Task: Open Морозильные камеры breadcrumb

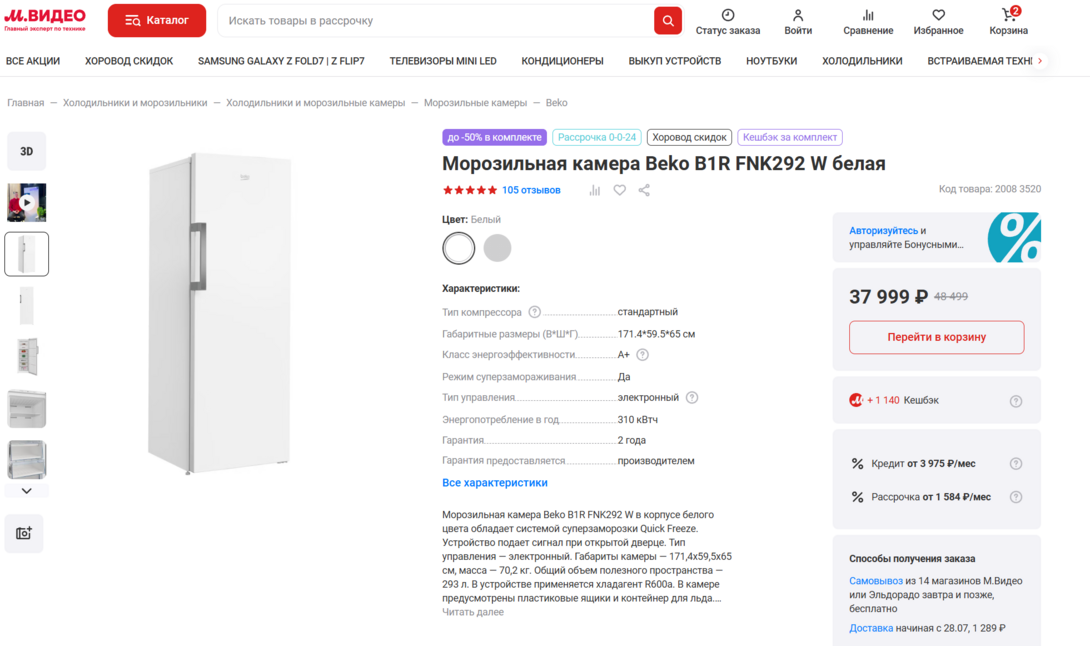Action: tap(475, 103)
